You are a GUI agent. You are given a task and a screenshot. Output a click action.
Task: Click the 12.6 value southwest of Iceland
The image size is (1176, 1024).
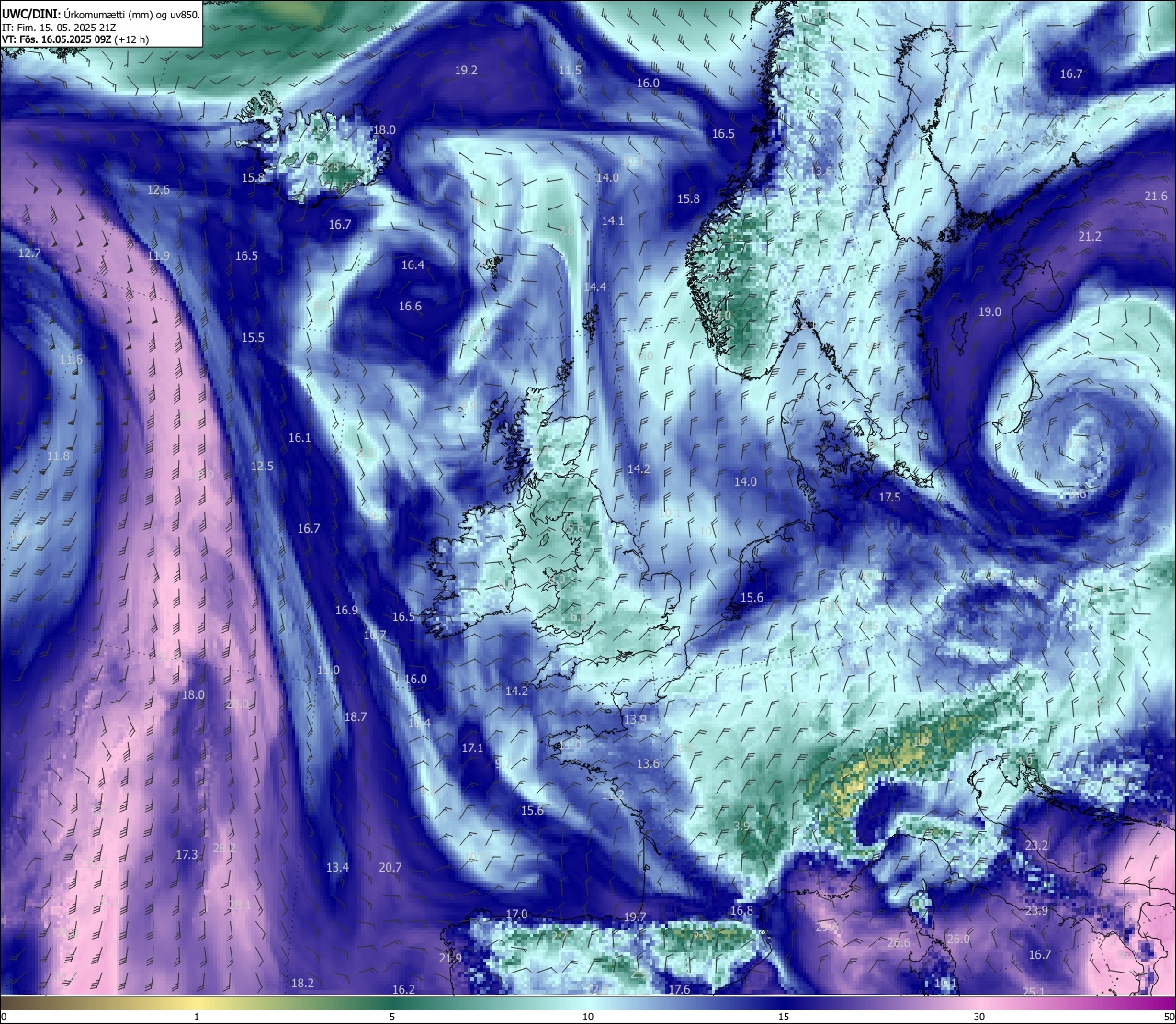(x=158, y=189)
